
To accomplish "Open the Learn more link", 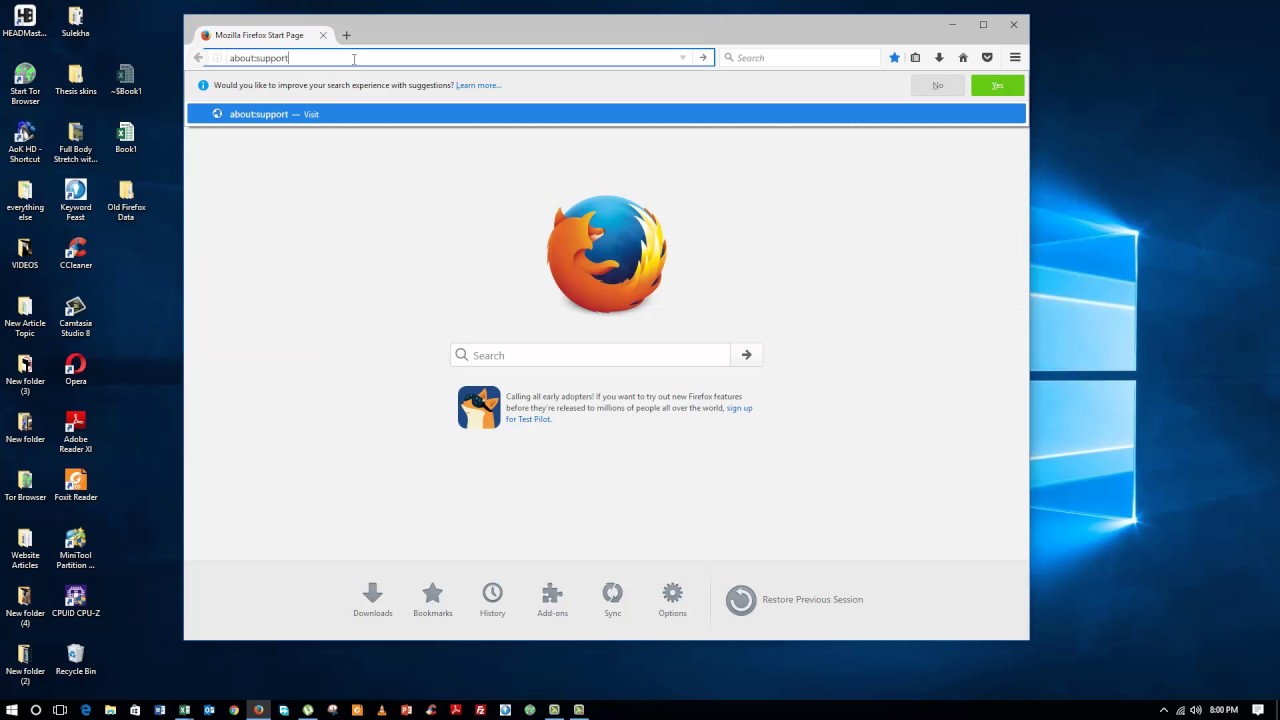I will [478, 85].
